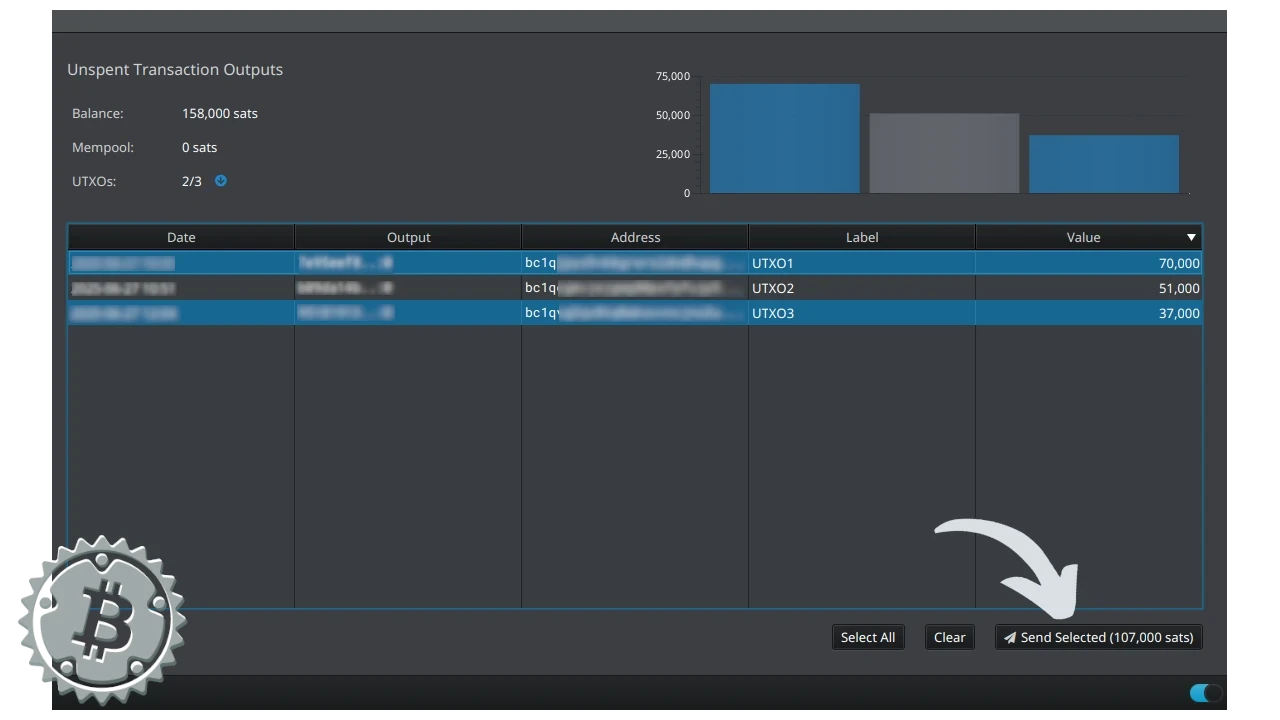Click the 37,000 value cell
This screenshot has width=1280, height=720.
pos(1089,313)
